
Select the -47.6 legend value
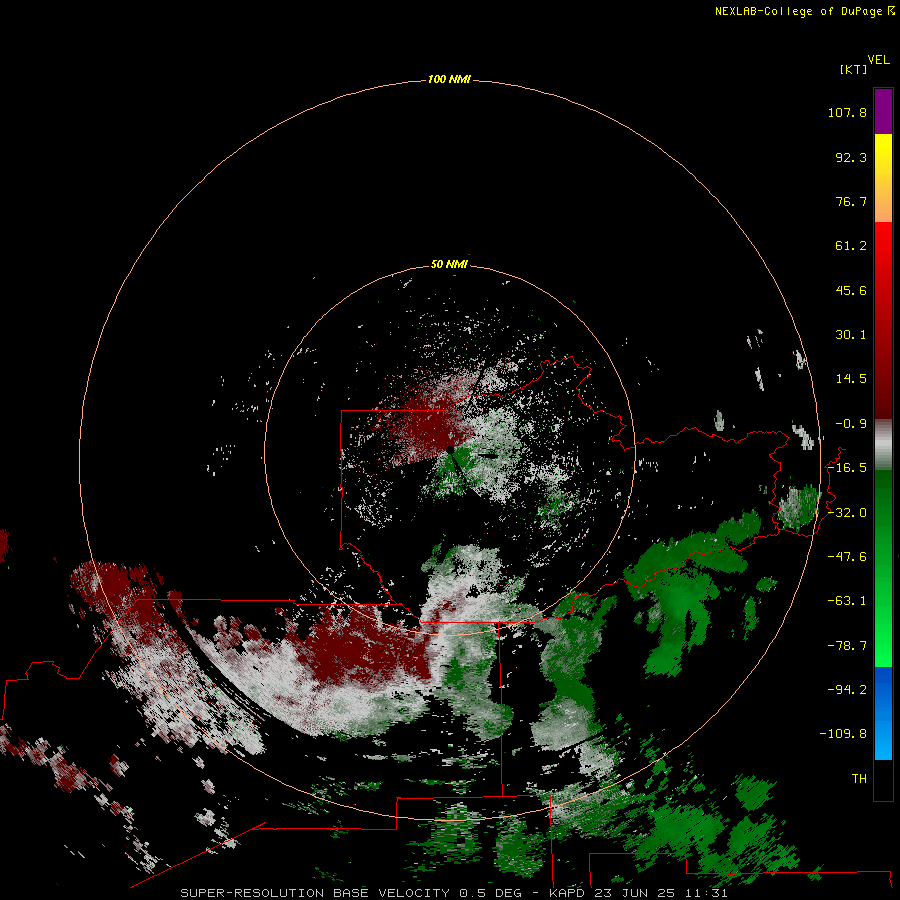point(847,557)
